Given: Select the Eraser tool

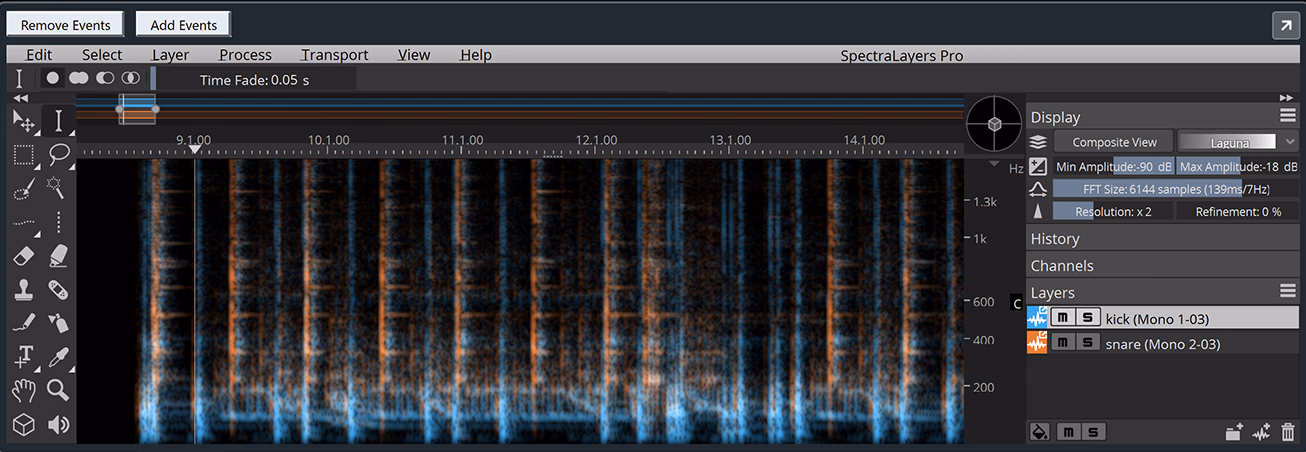Looking at the screenshot, I should [24, 256].
